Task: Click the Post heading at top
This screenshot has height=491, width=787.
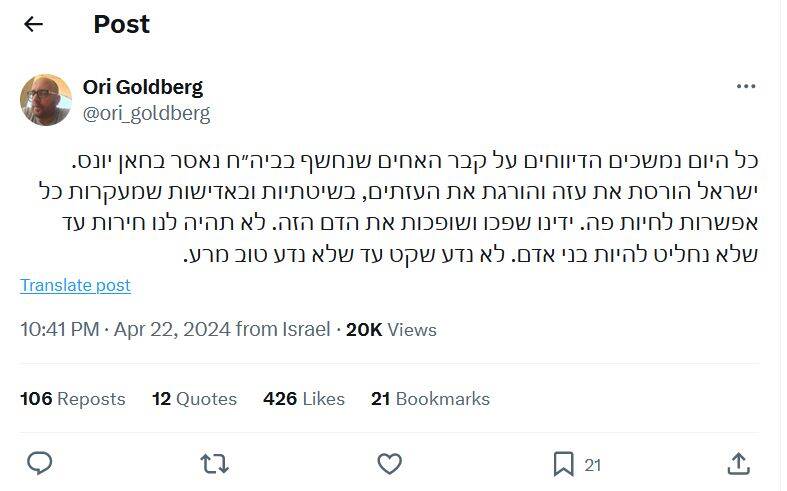Action: (x=122, y=24)
